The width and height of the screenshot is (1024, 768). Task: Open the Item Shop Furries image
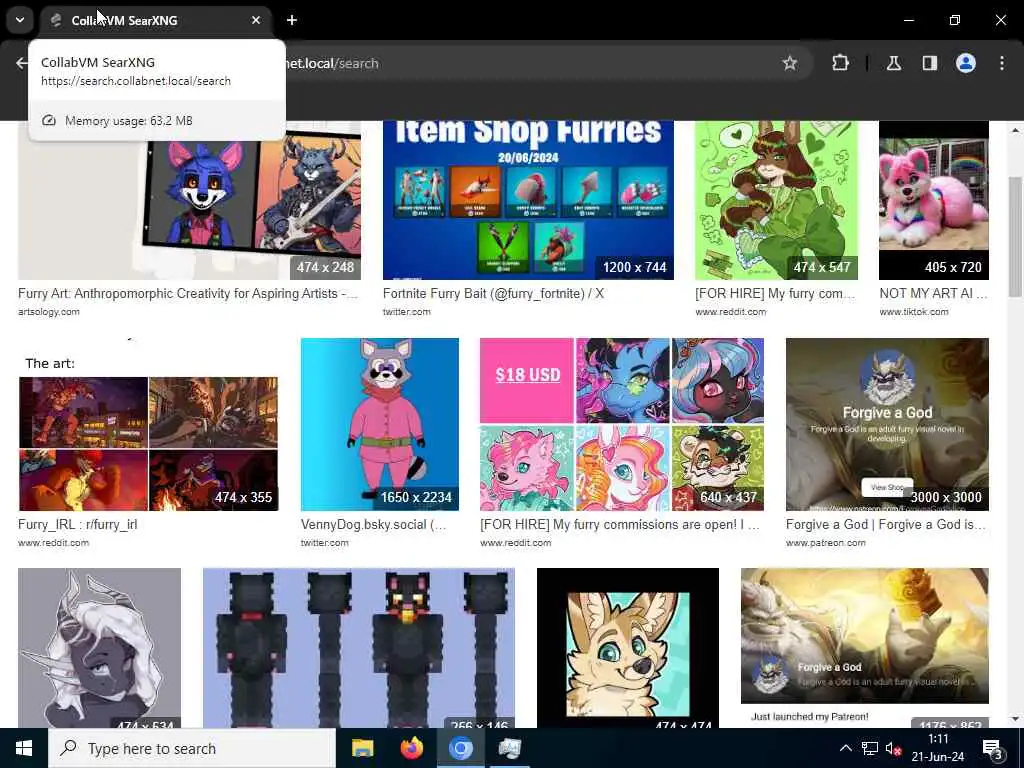(528, 200)
